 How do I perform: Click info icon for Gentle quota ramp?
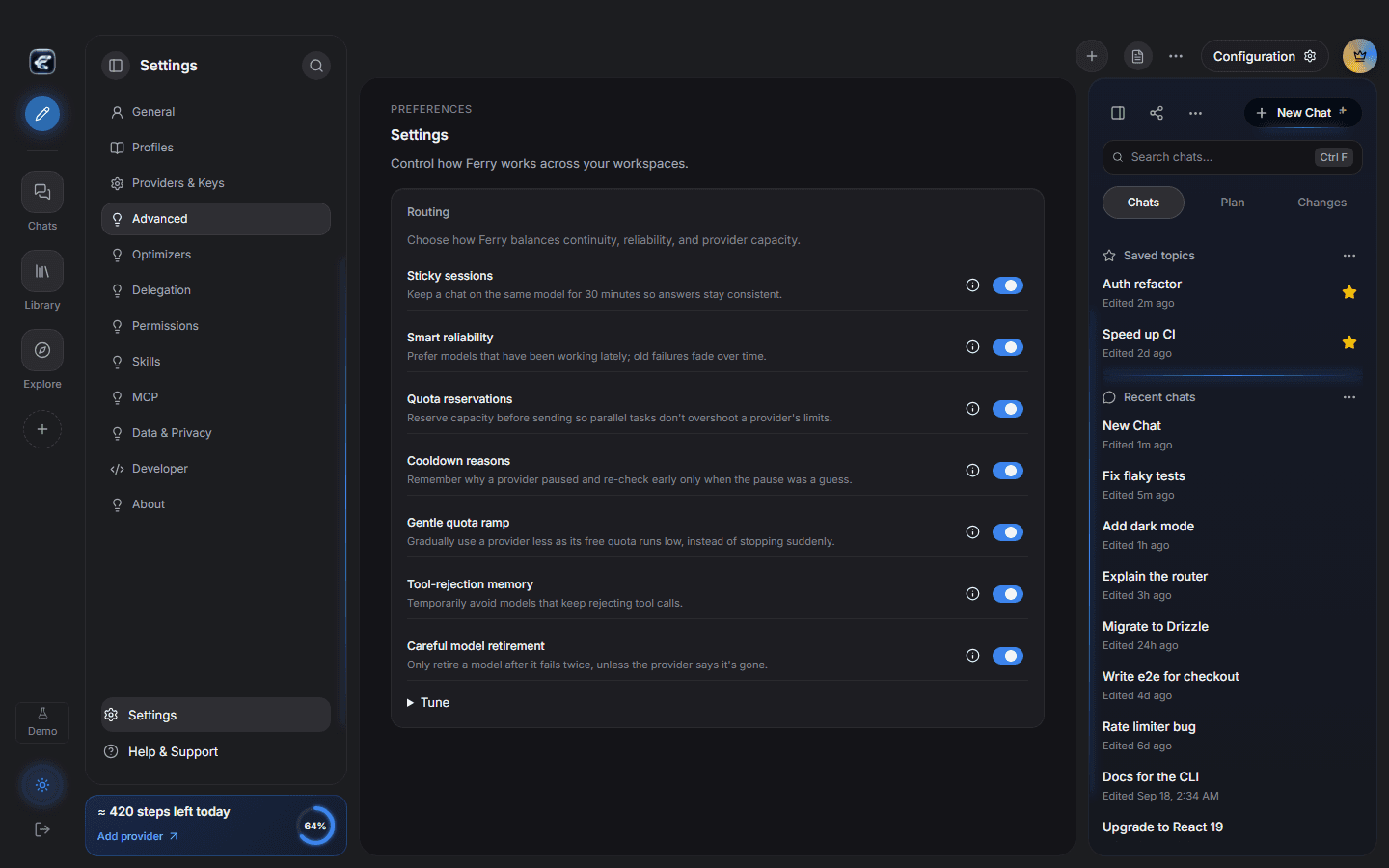click(972, 532)
